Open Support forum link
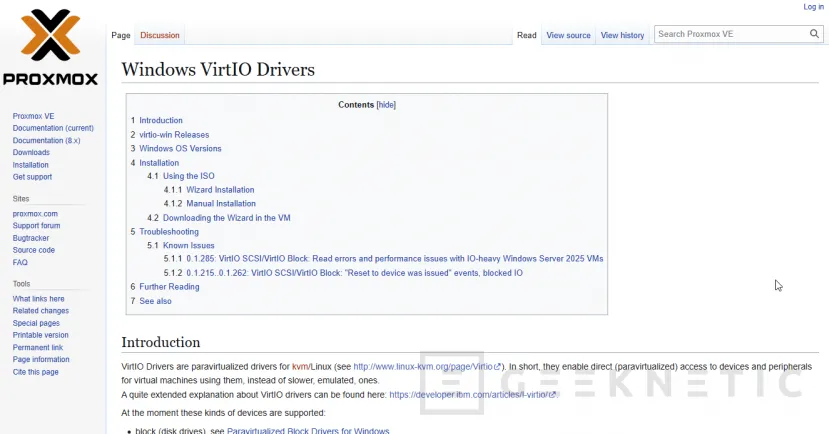This screenshot has height=434, width=829. pyautogui.click(x=36, y=226)
